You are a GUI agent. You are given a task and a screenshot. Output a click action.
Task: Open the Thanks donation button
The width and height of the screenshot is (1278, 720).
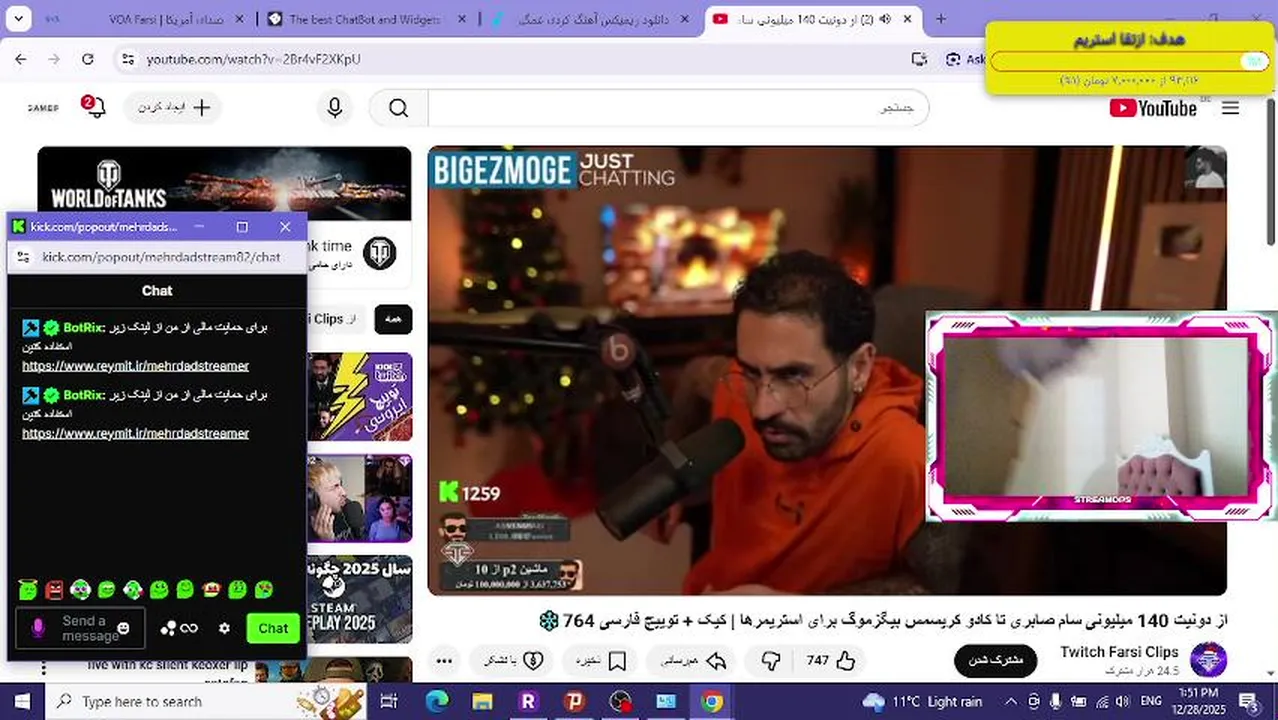(514, 660)
